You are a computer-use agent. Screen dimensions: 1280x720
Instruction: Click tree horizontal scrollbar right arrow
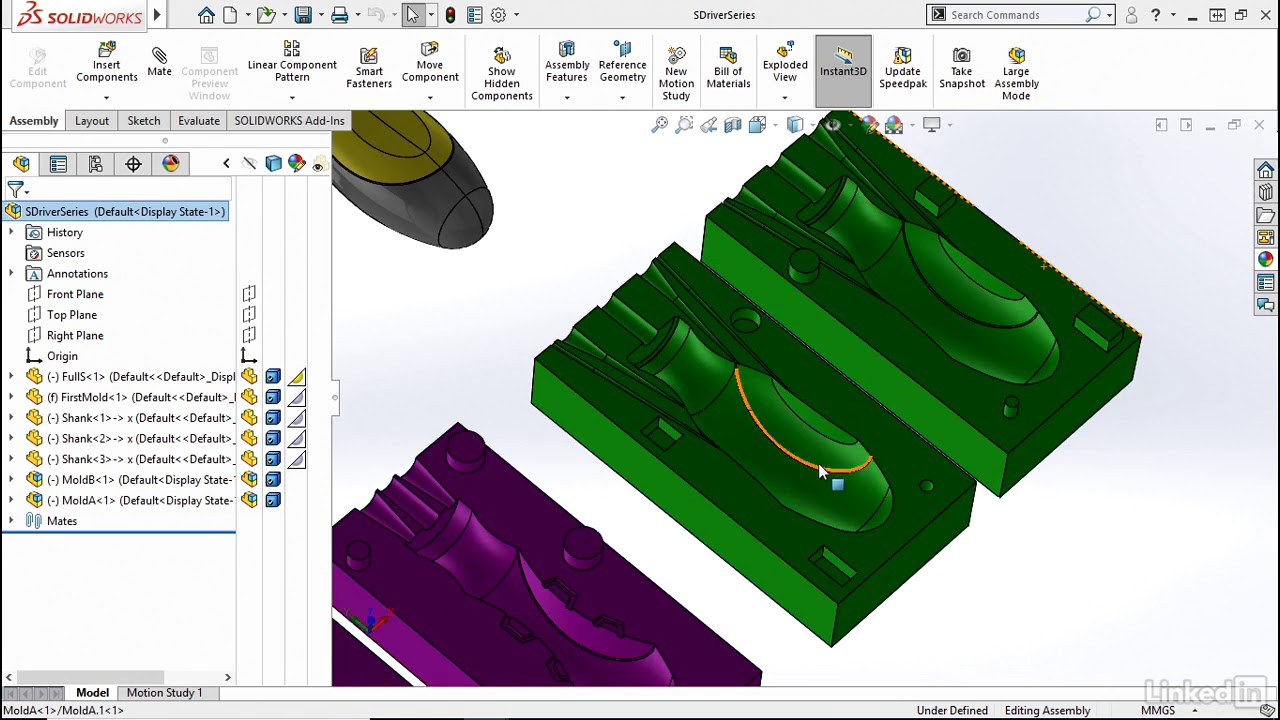click(x=227, y=678)
